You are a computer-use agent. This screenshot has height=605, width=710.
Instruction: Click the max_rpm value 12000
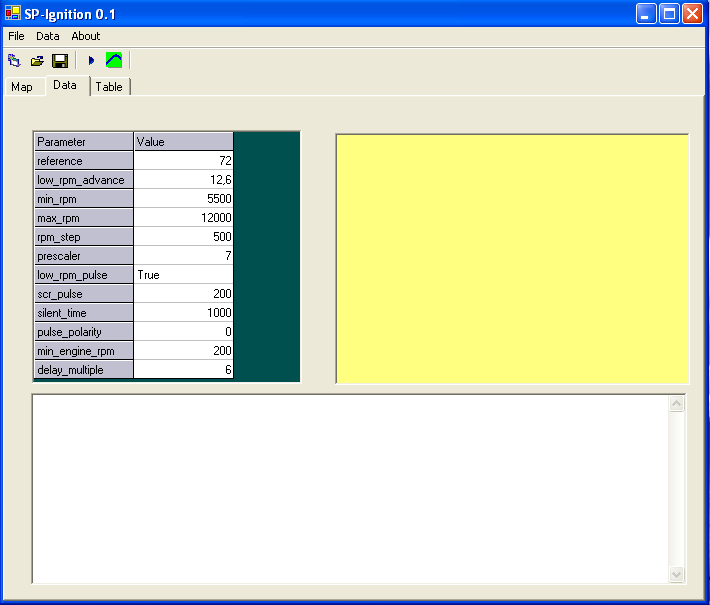coord(183,218)
